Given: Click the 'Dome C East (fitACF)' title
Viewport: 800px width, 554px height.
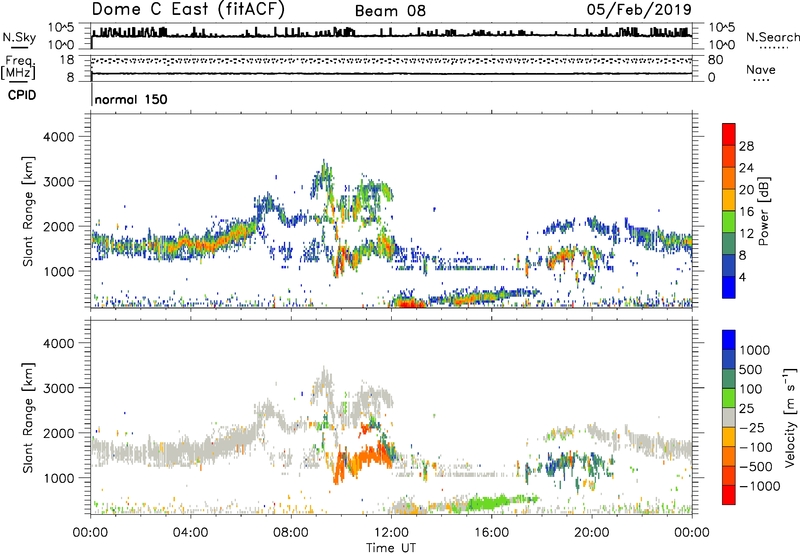Looking at the screenshot, I should pos(188,10).
